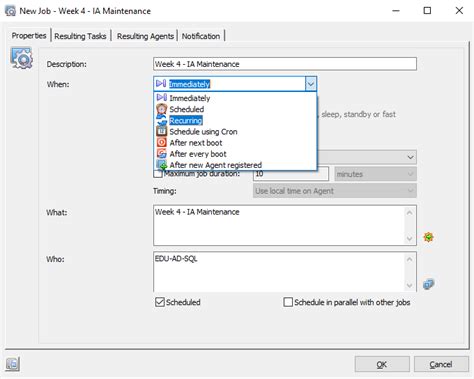Viewport: 474px width, 379px height.
Task: Enable Schedule in parallel with other jobs
Action: (288, 302)
